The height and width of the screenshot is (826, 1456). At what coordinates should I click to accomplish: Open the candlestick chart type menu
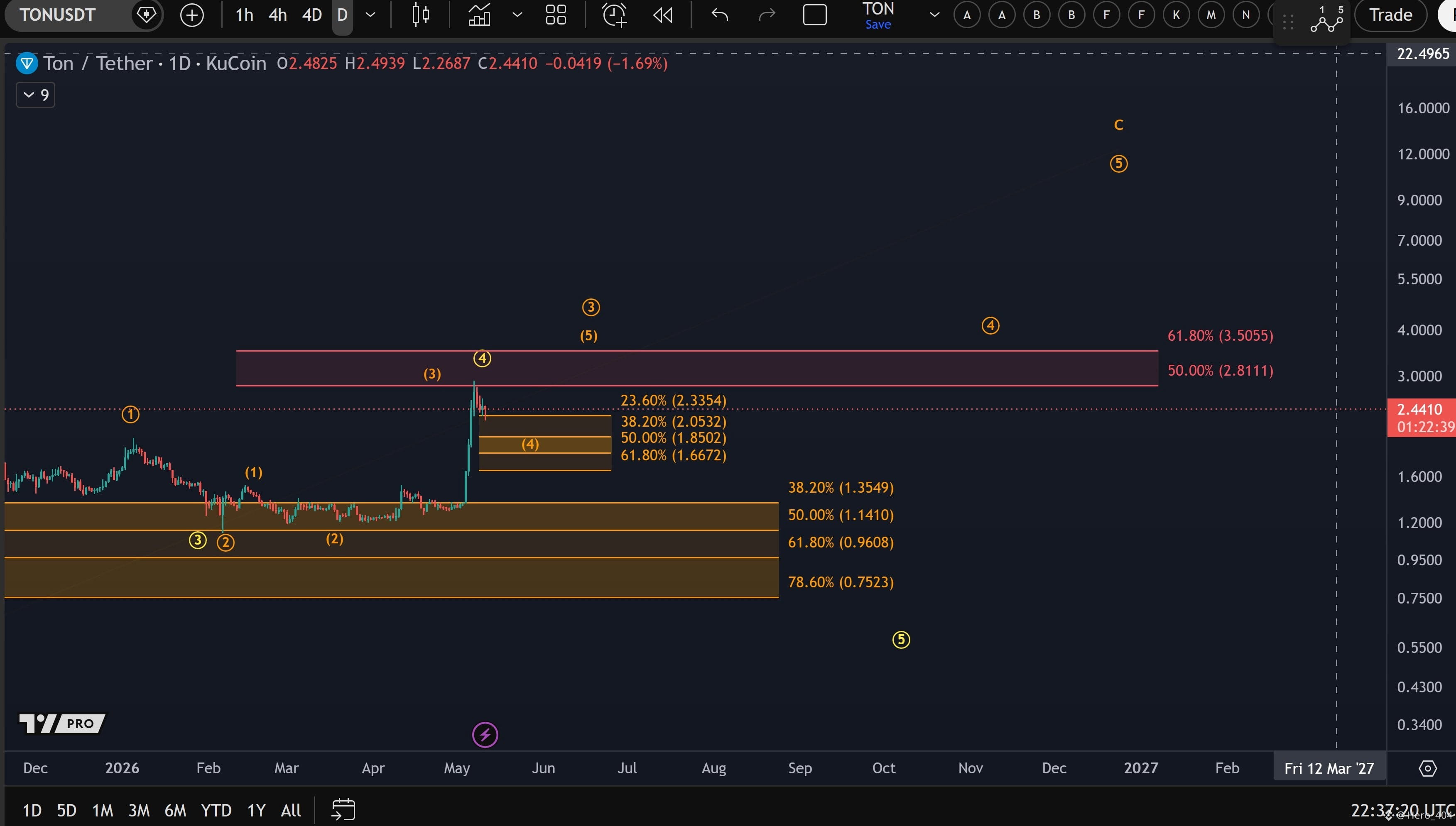tap(420, 15)
